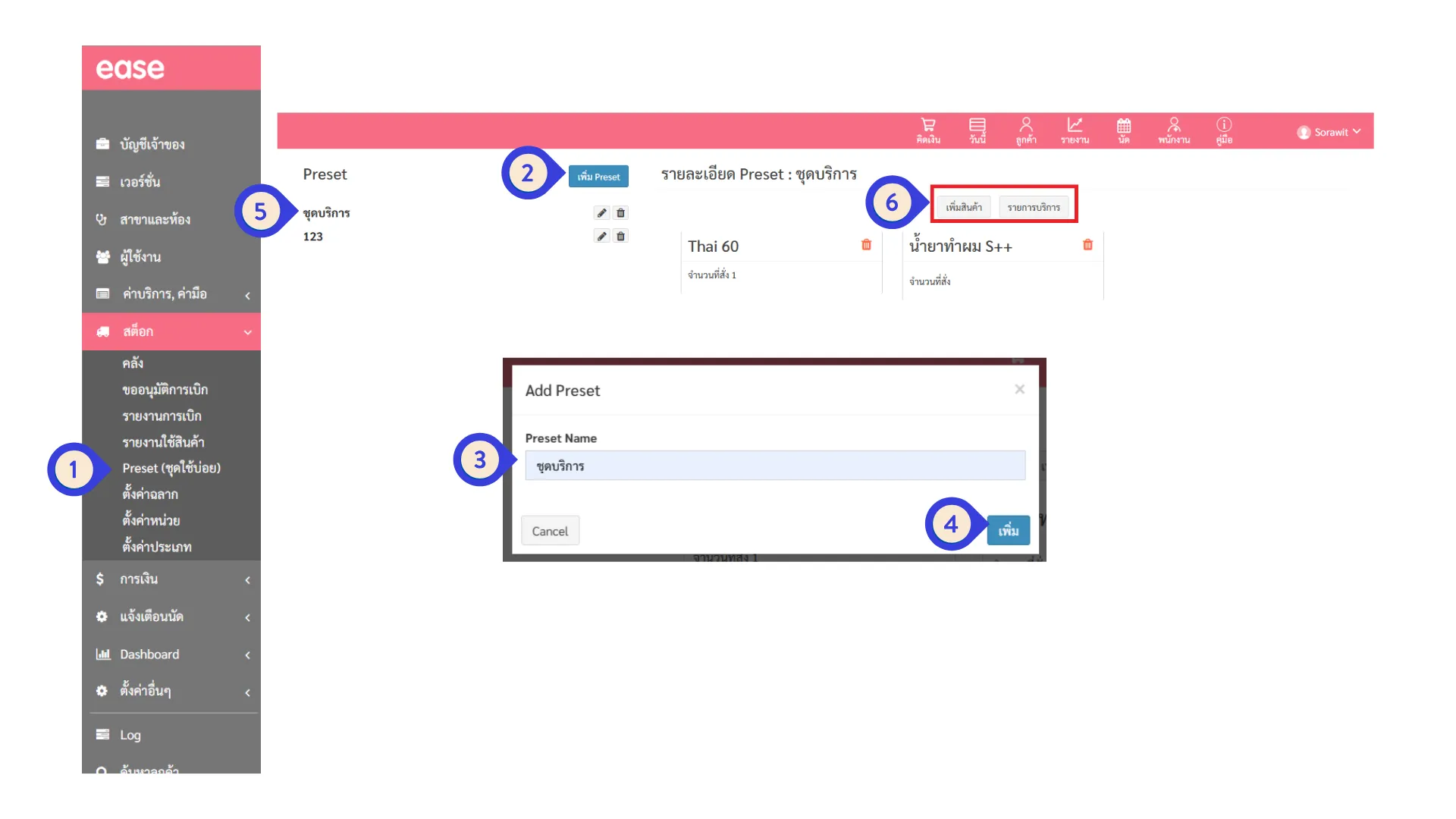Click pencil edit icon for ชุดบริการ preset

[x=601, y=213]
